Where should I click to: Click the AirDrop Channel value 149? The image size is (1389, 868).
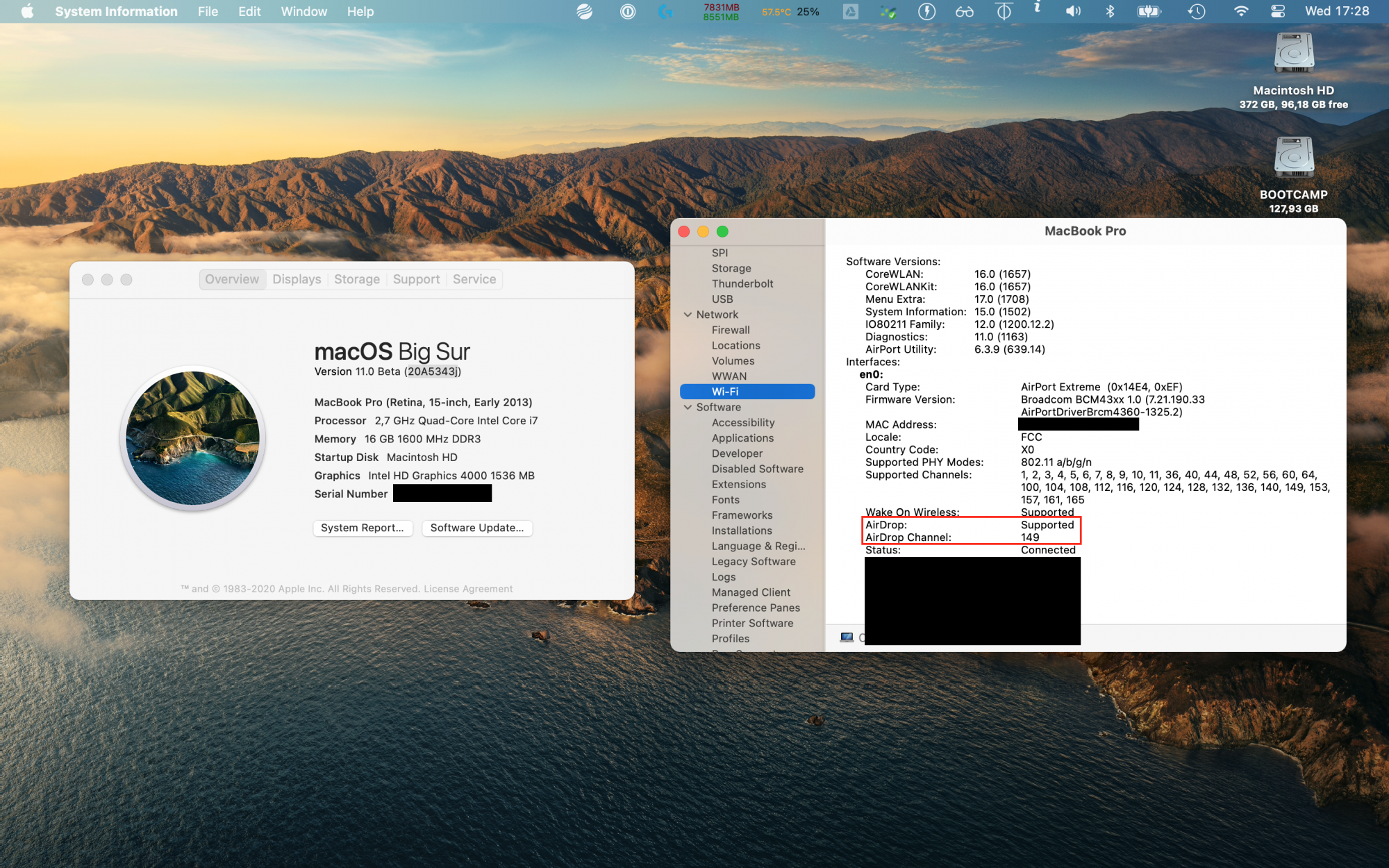click(1030, 537)
